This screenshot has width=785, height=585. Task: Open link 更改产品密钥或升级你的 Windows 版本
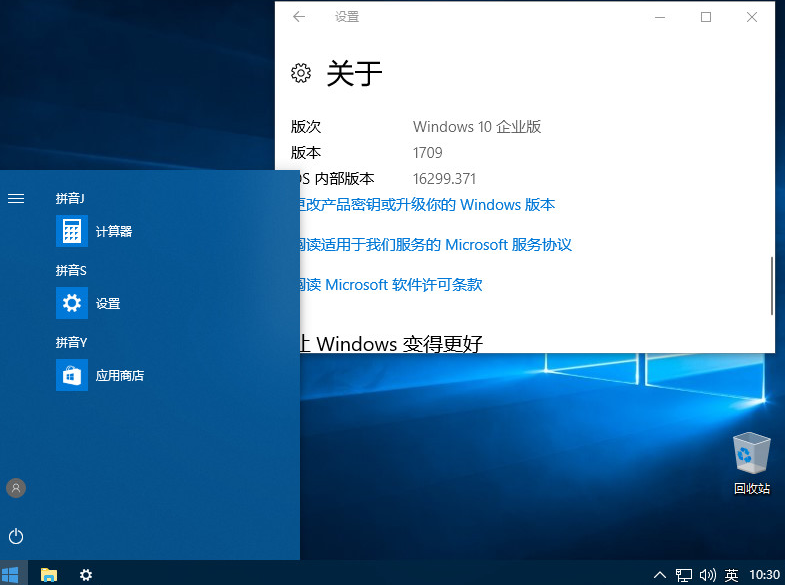(x=427, y=205)
